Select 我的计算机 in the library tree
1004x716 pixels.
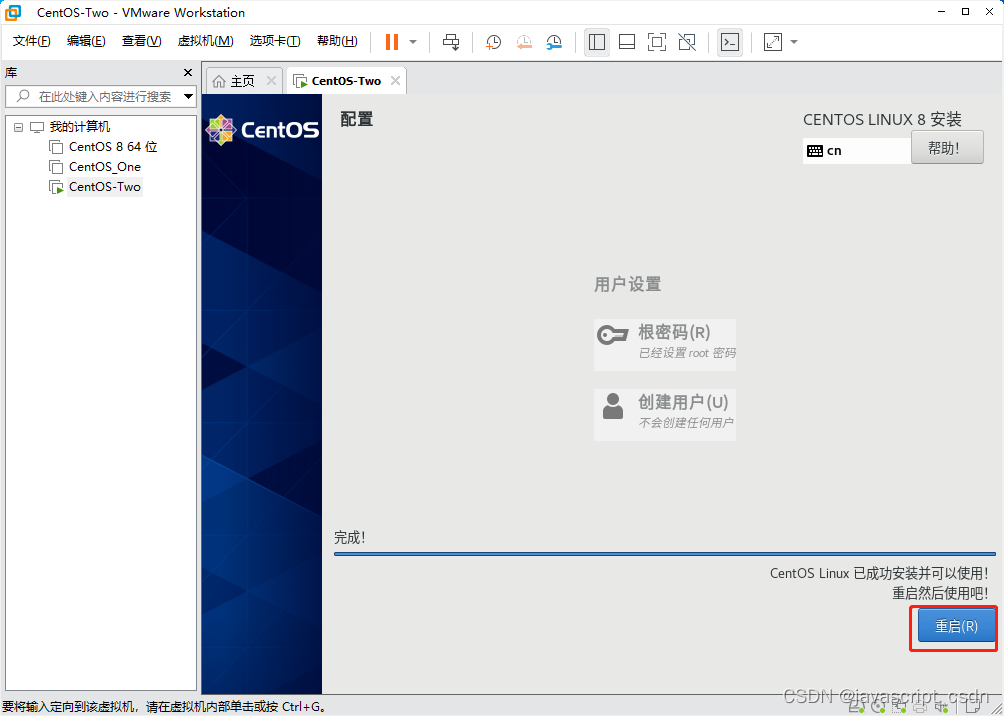(x=80, y=127)
